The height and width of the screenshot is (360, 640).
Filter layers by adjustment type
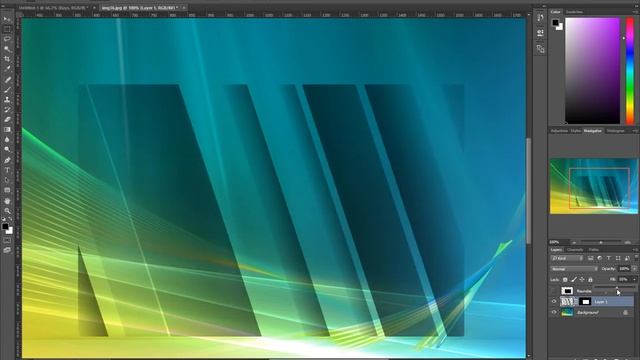(600, 258)
